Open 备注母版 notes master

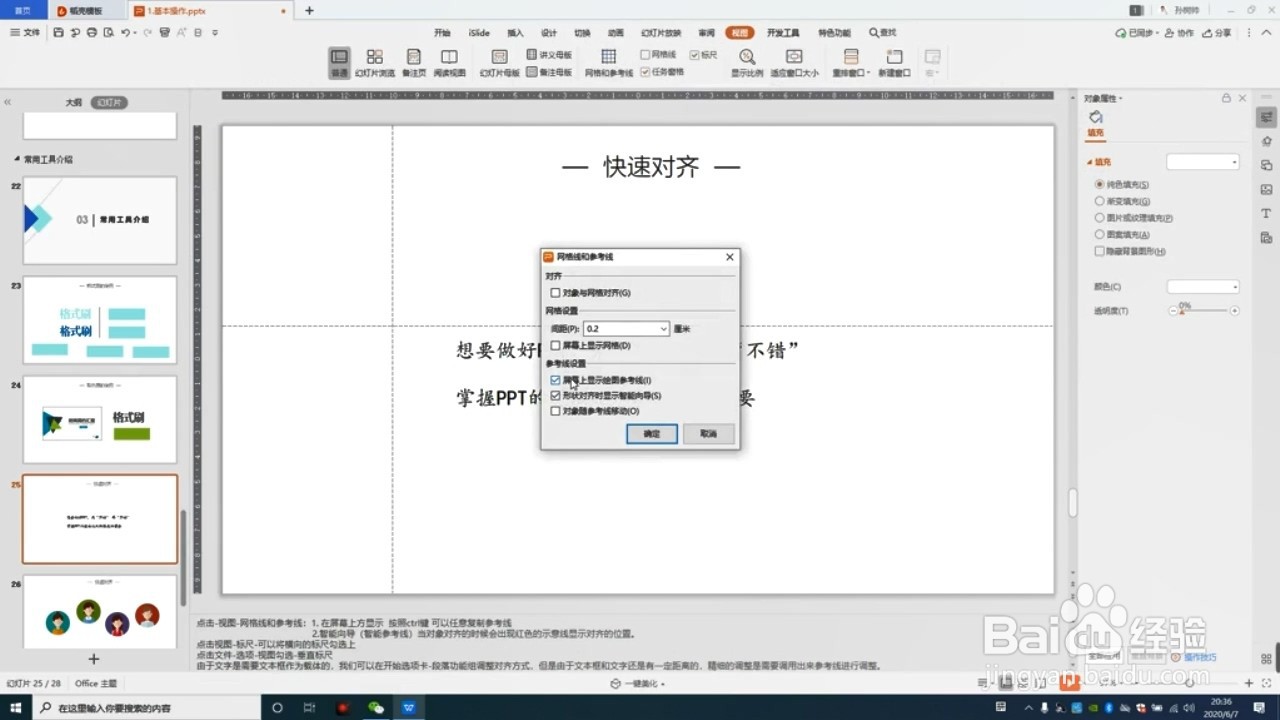click(x=549, y=72)
